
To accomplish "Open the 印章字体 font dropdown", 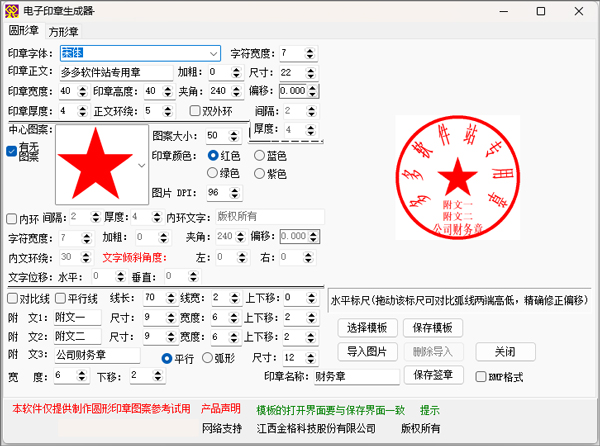I will click(214, 54).
